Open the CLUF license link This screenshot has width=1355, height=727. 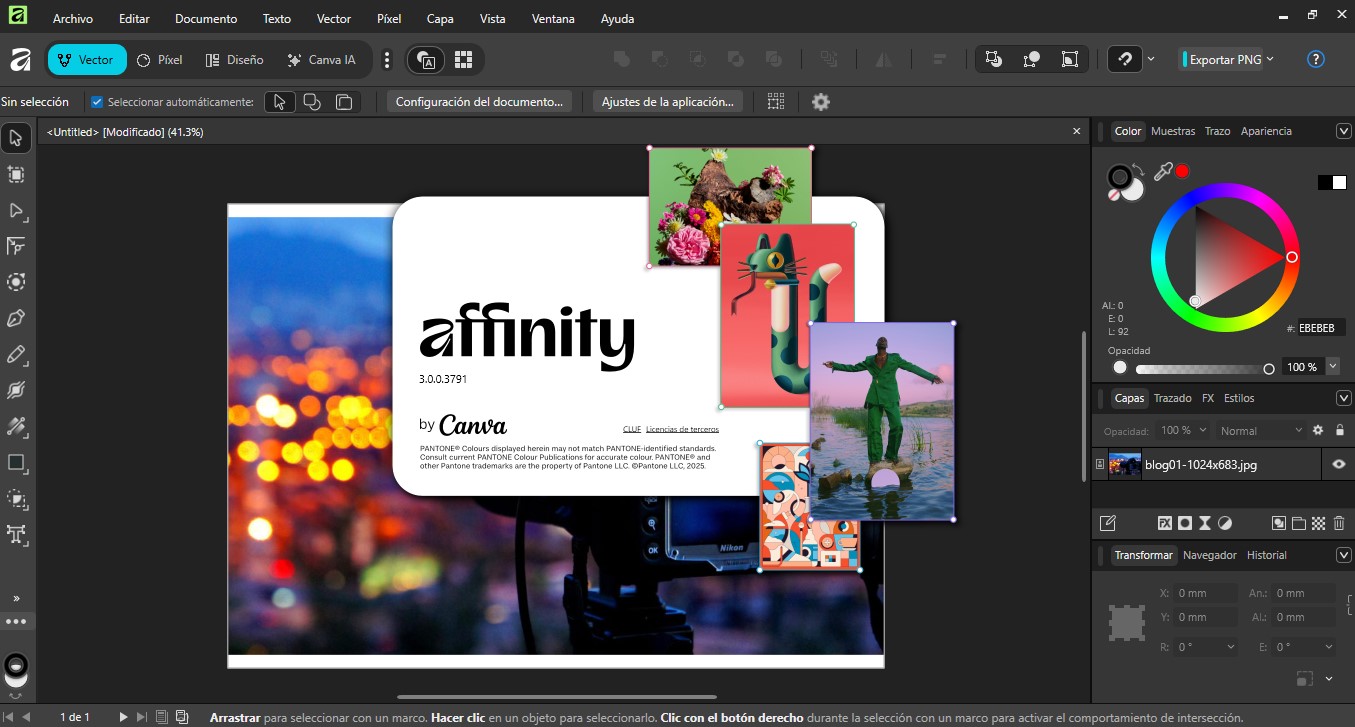pyautogui.click(x=632, y=428)
